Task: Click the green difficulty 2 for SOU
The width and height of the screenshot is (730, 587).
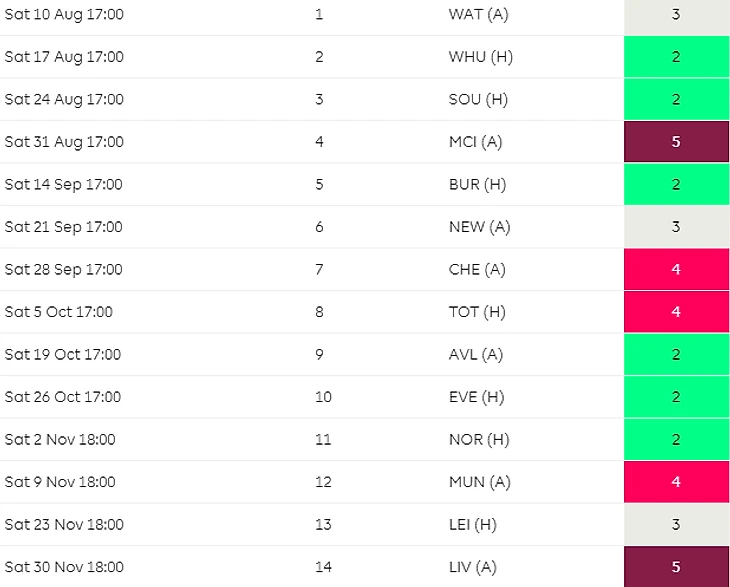Action: click(676, 99)
